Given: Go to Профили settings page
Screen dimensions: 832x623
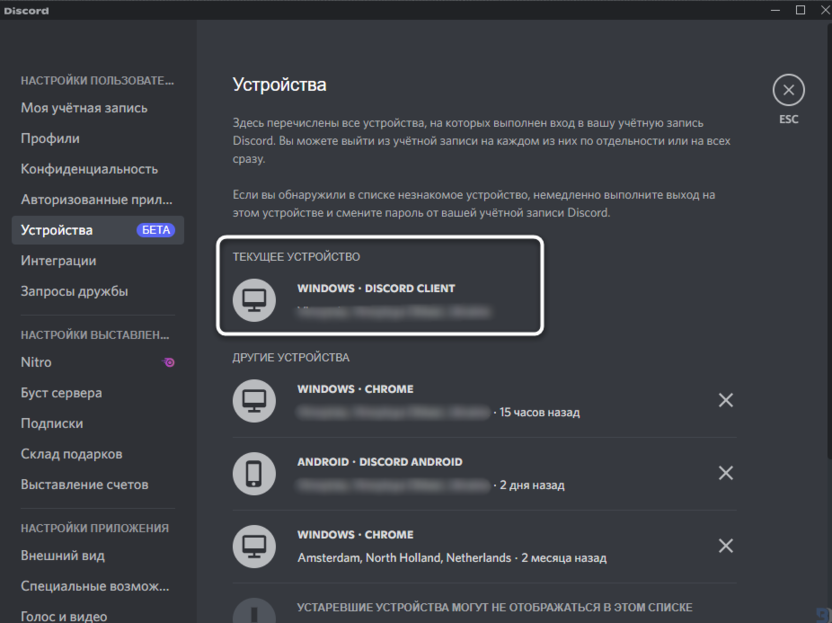Looking at the screenshot, I should tap(50, 138).
